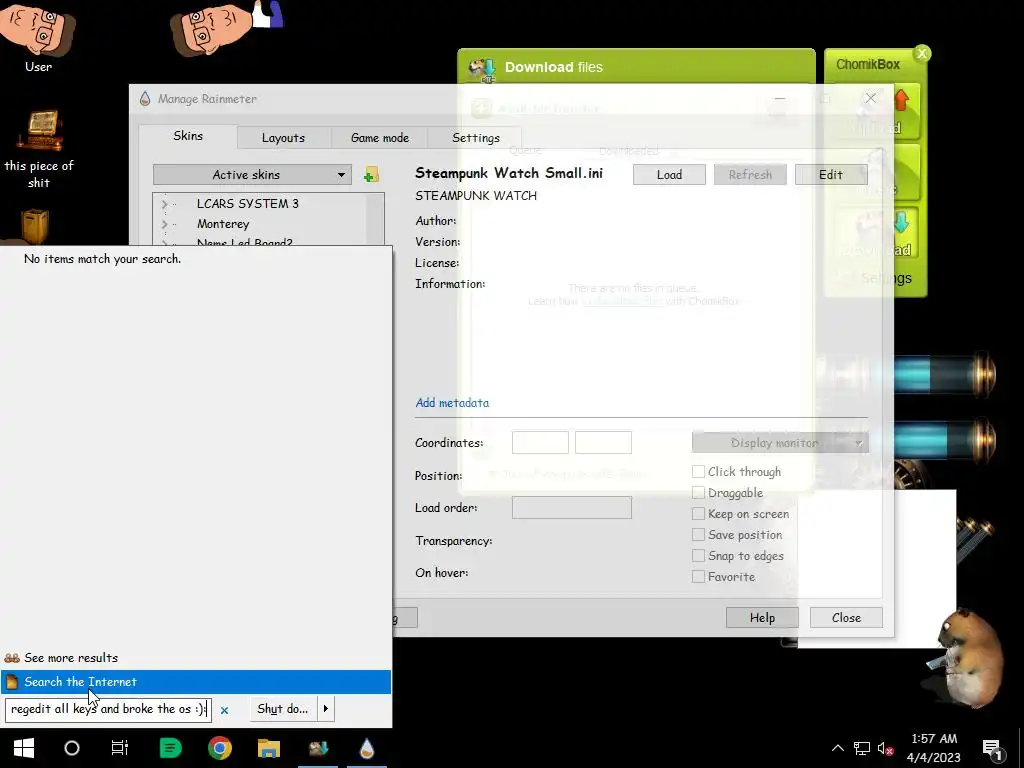The height and width of the screenshot is (768, 1024).
Task: Toggle the Draggable checkbox
Action: [698, 492]
